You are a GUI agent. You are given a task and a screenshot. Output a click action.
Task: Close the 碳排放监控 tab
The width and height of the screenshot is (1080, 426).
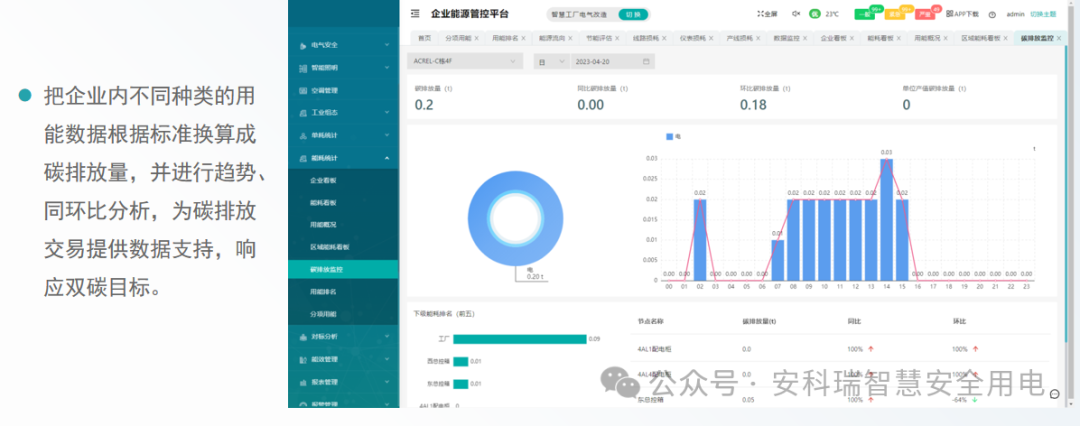click(1060, 39)
